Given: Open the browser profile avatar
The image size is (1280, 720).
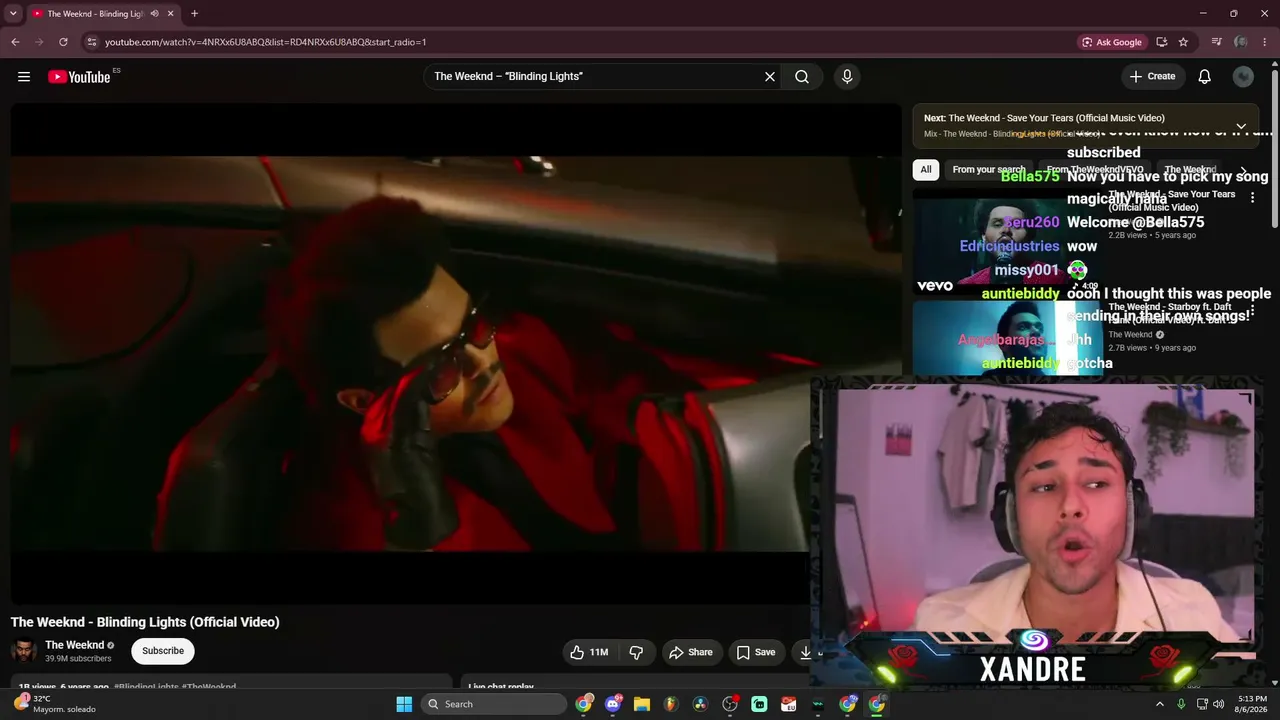Looking at the screenshot, I should (1241, 42).
